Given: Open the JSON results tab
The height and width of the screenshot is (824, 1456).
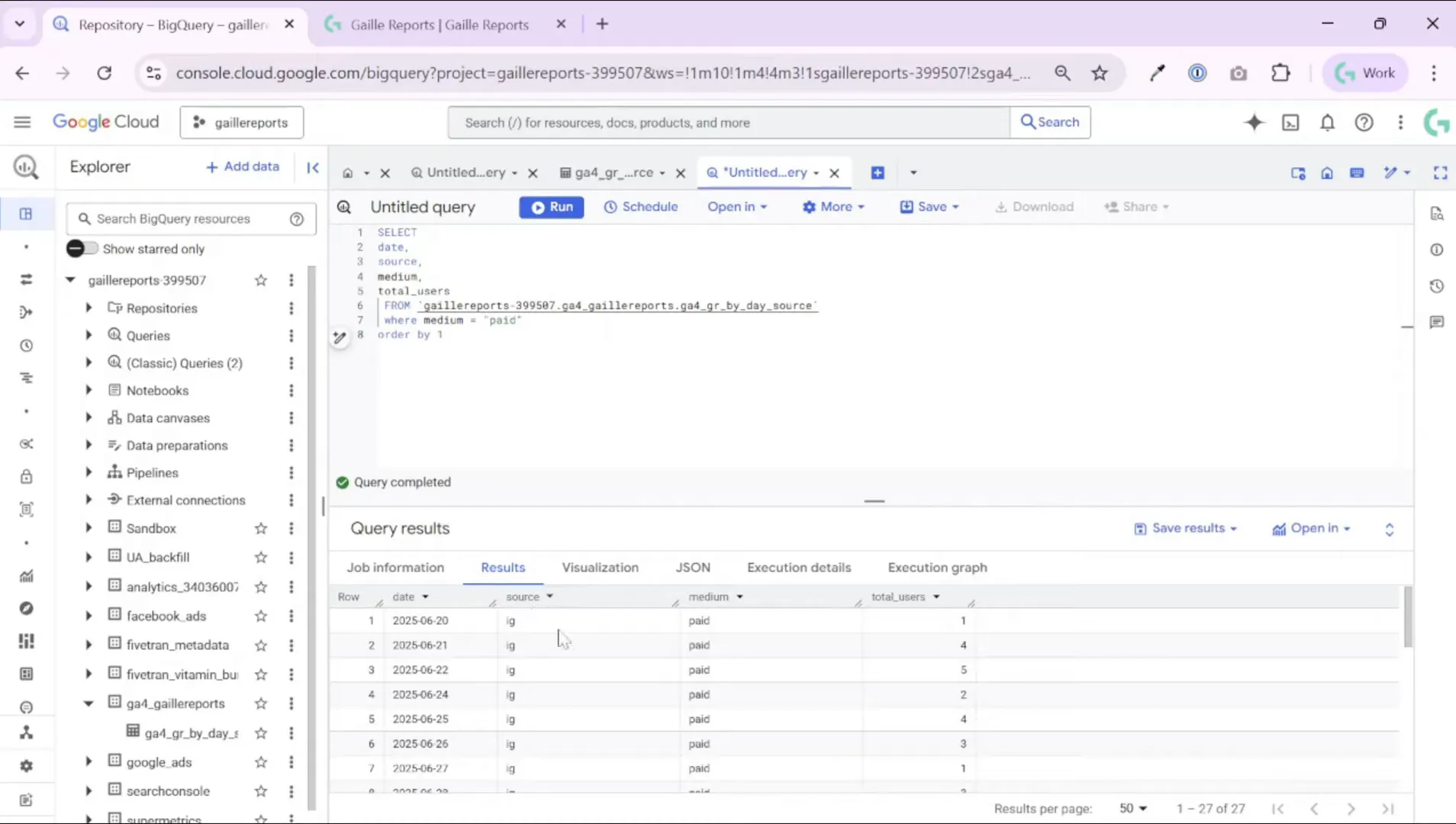Looking at the screenshot, I should click(693, 568).
